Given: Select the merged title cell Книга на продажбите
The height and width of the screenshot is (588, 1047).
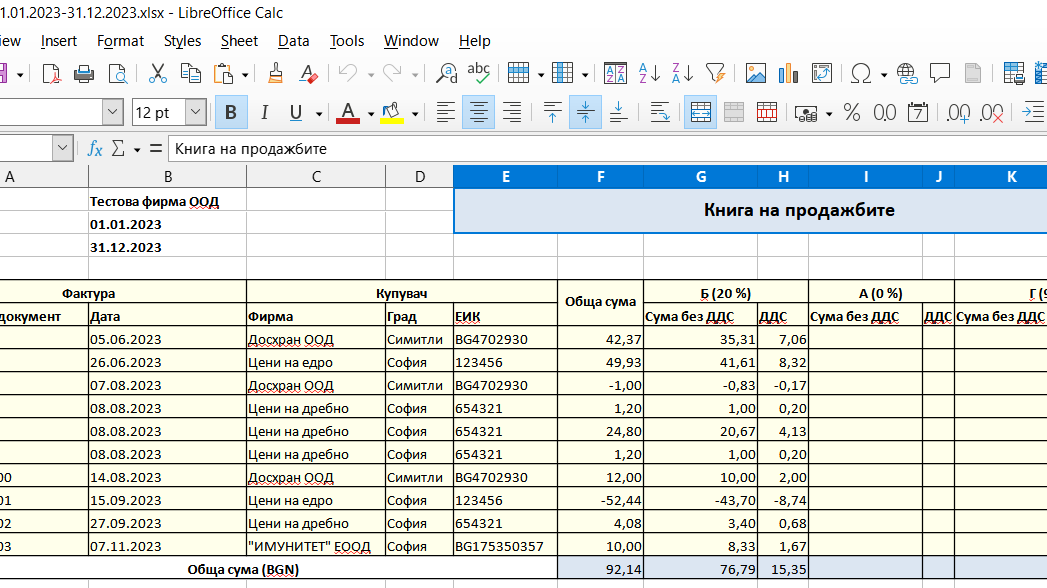Looking at the screenshot, I should 751,210.
